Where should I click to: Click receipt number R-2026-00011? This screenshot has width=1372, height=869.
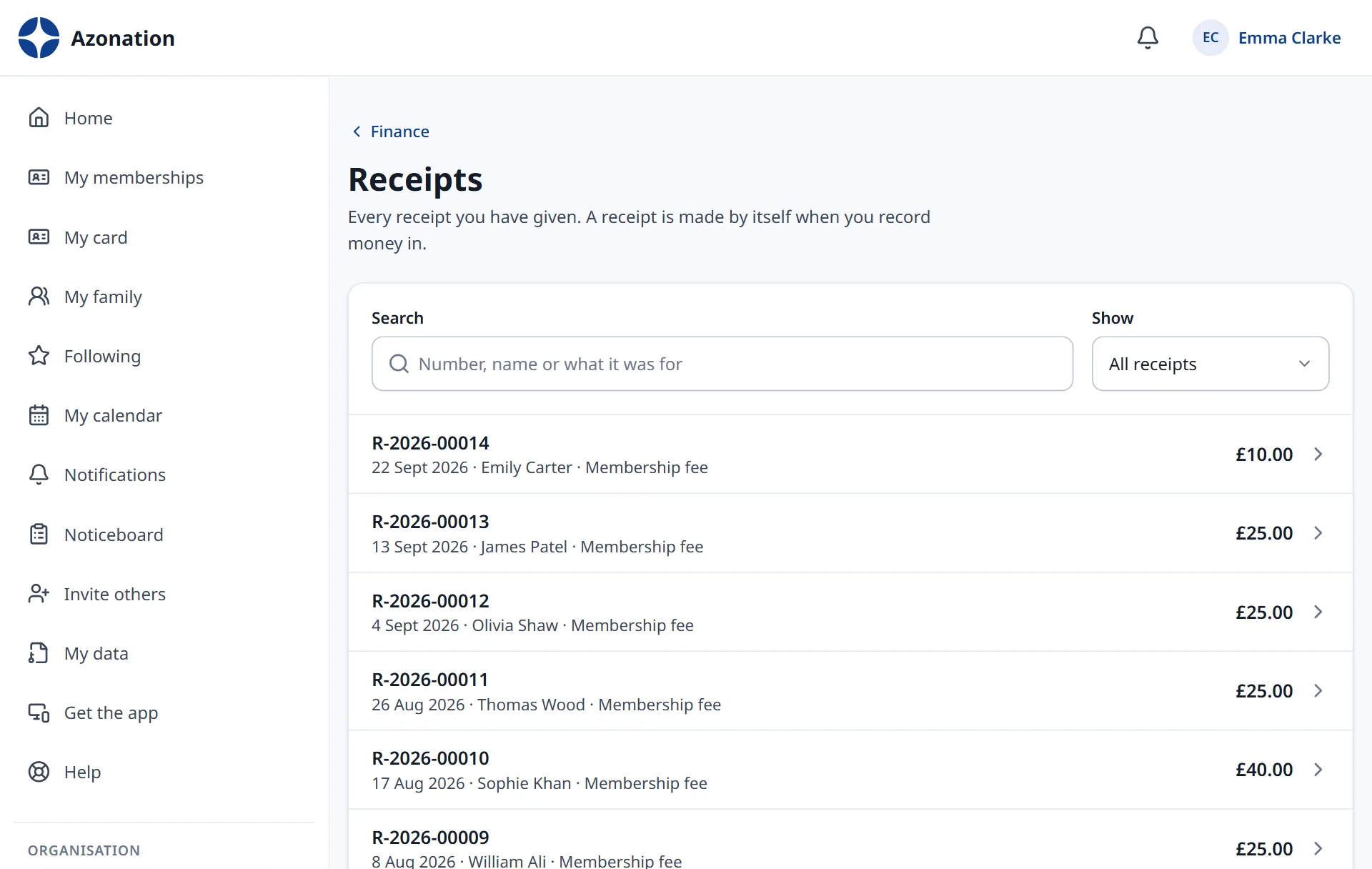430,680
